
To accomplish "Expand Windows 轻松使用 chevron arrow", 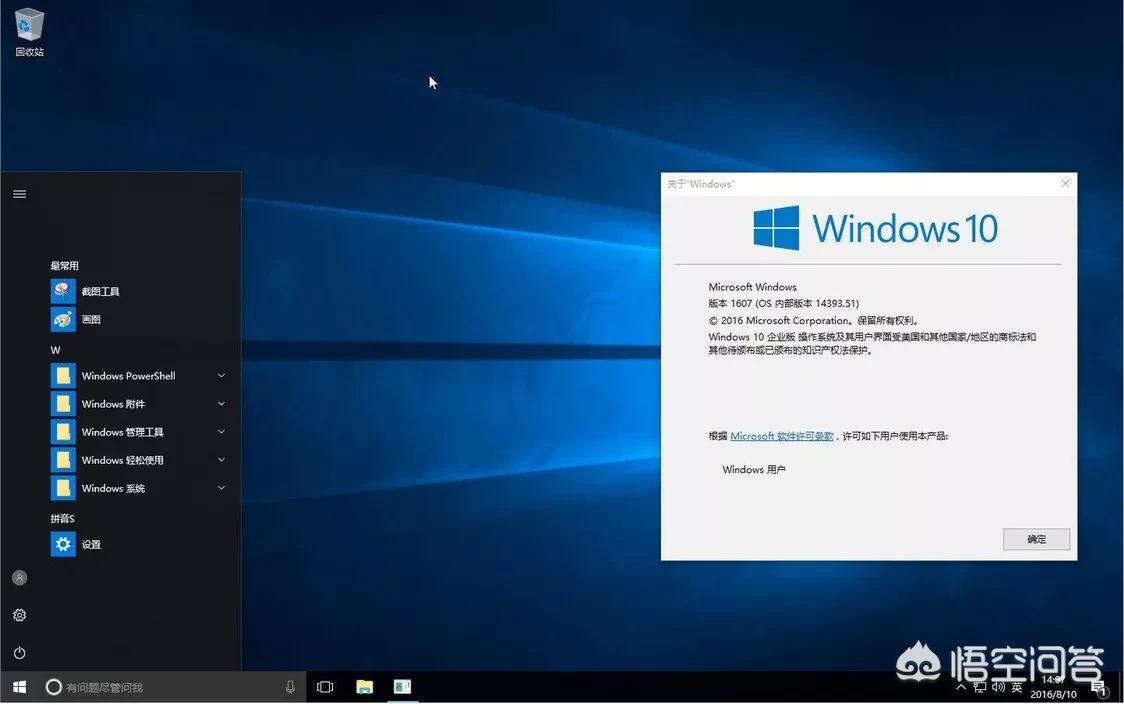I will tap(222, 460).
